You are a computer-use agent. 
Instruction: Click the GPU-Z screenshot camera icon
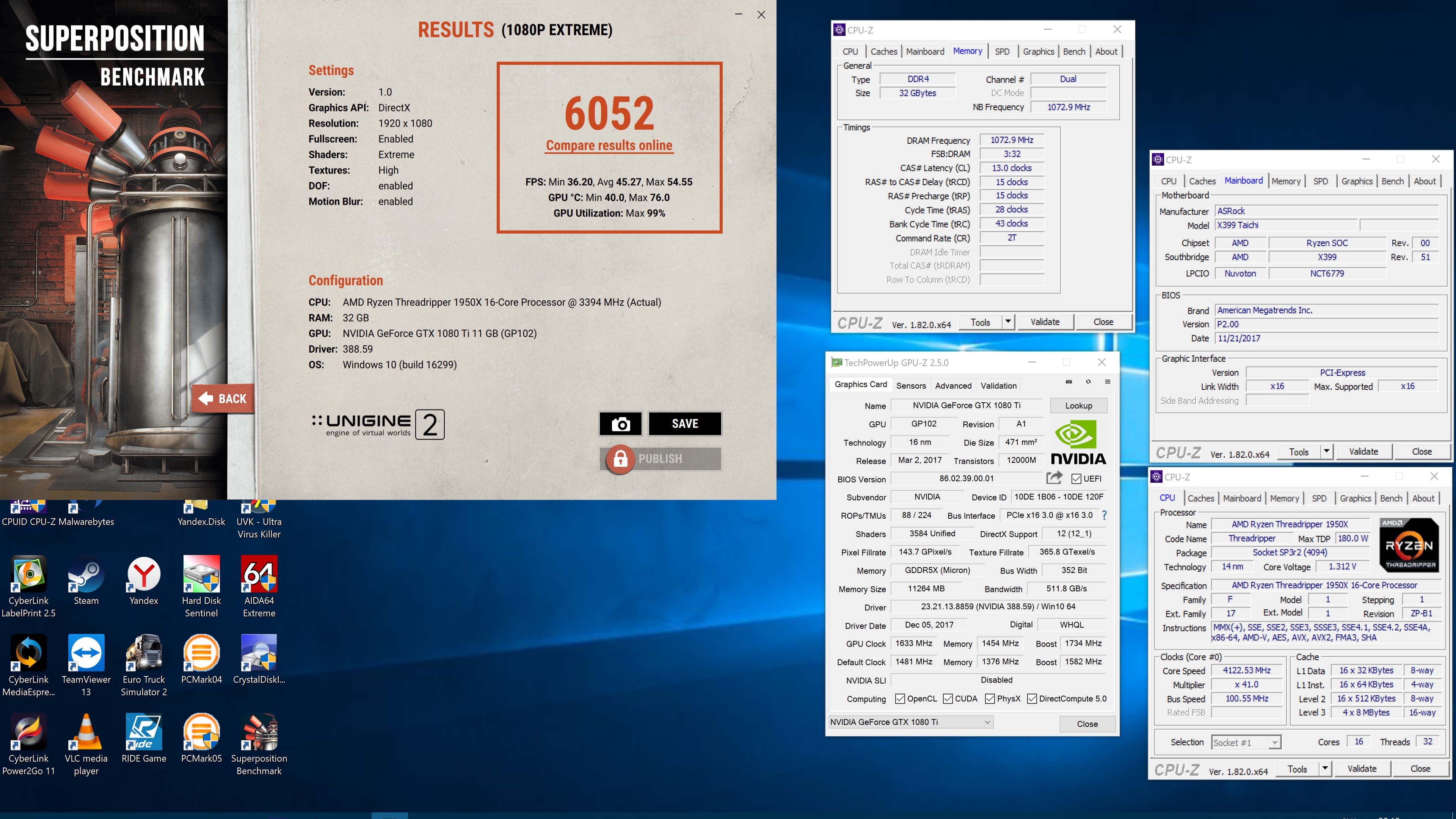tap(1068, 381)
